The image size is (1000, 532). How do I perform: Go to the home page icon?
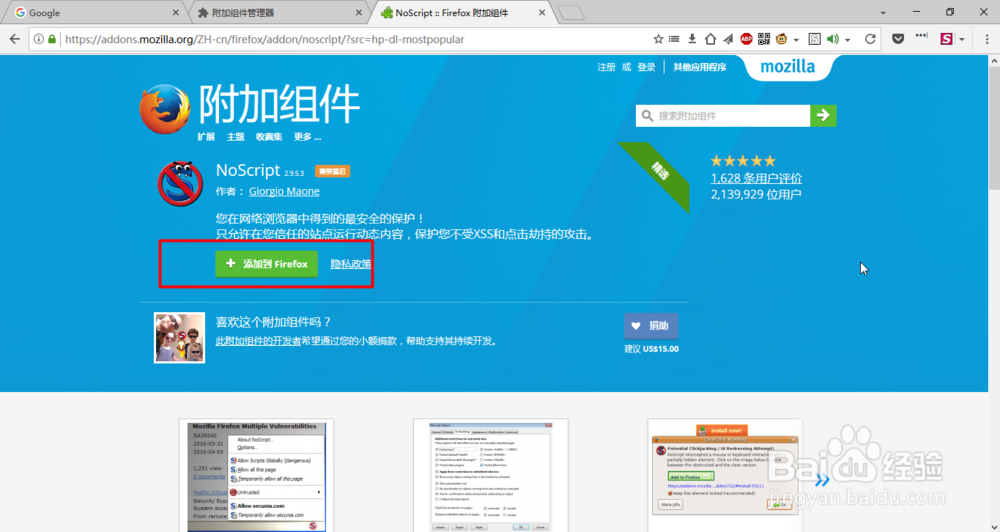[x=710, y=40]
